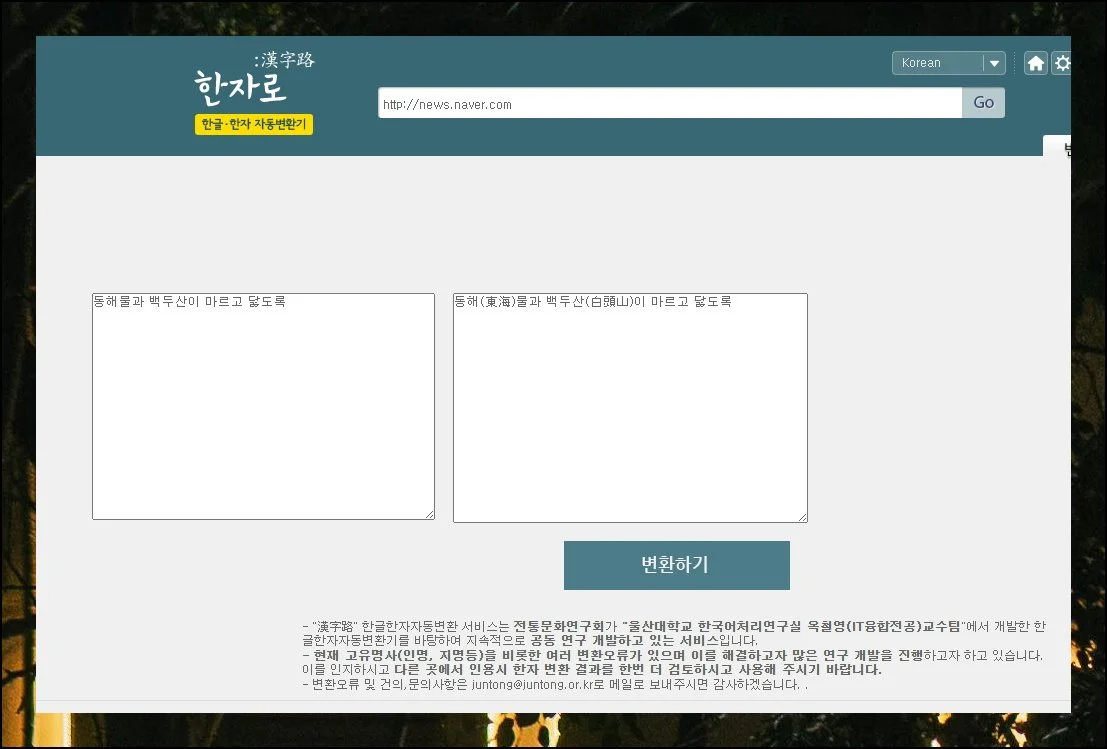Click the dropdown arrow beside Korean
1107x749 pixels.
[x=994, y=63]
